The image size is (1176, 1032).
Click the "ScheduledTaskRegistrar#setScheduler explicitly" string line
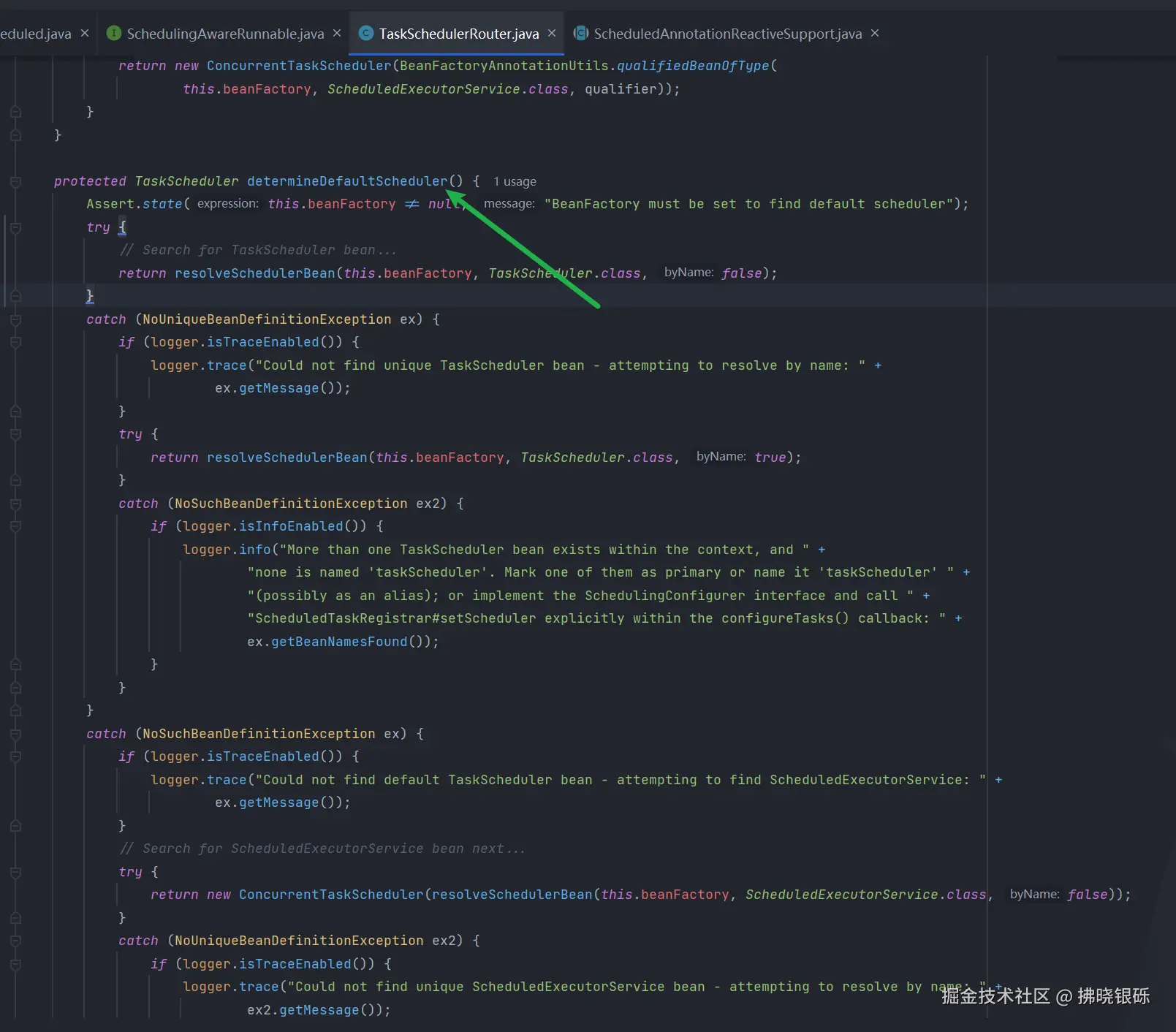pyautogui.click(x=597, y=618)
